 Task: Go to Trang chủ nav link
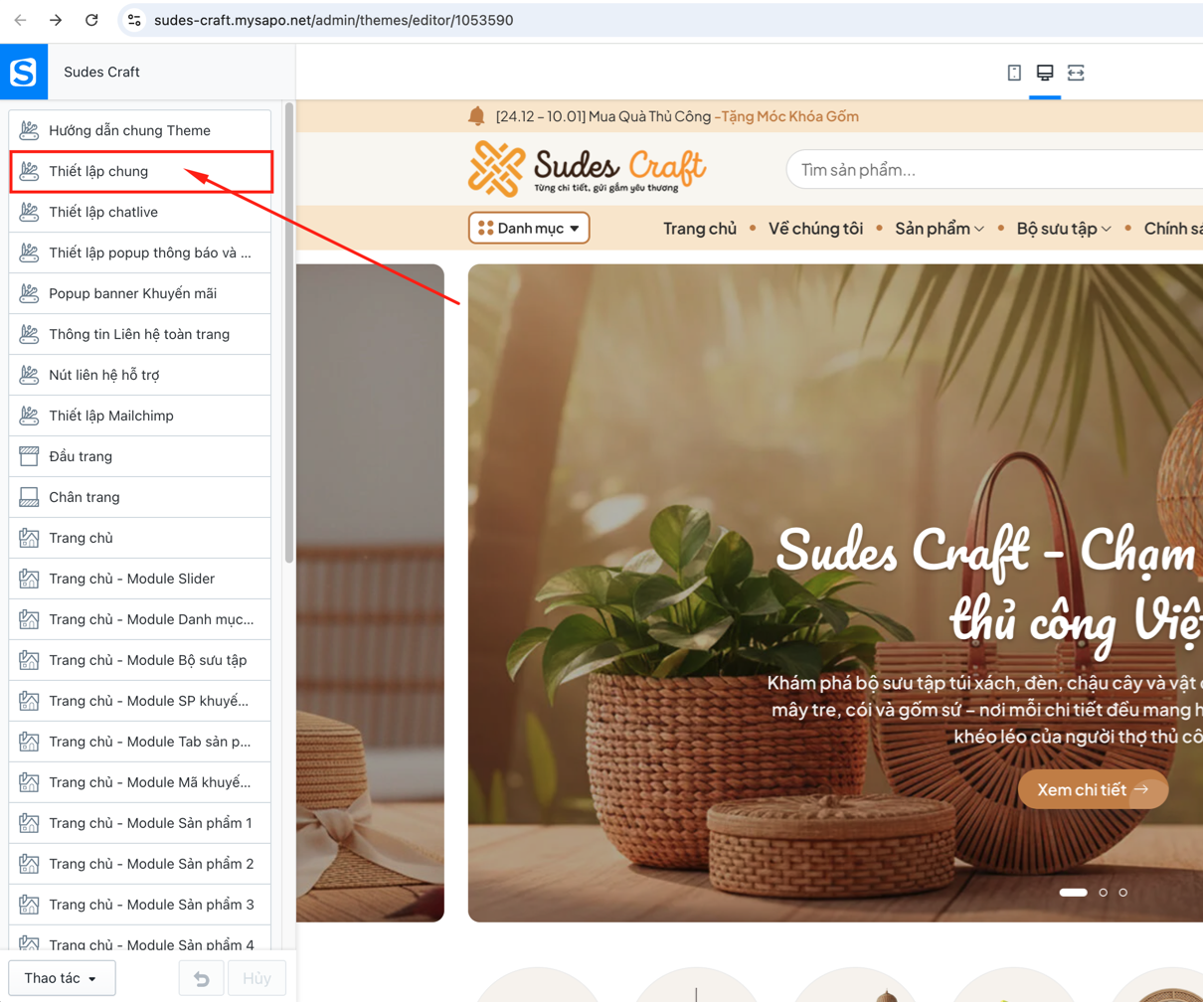pyautogui.click(x=700, y=229)
